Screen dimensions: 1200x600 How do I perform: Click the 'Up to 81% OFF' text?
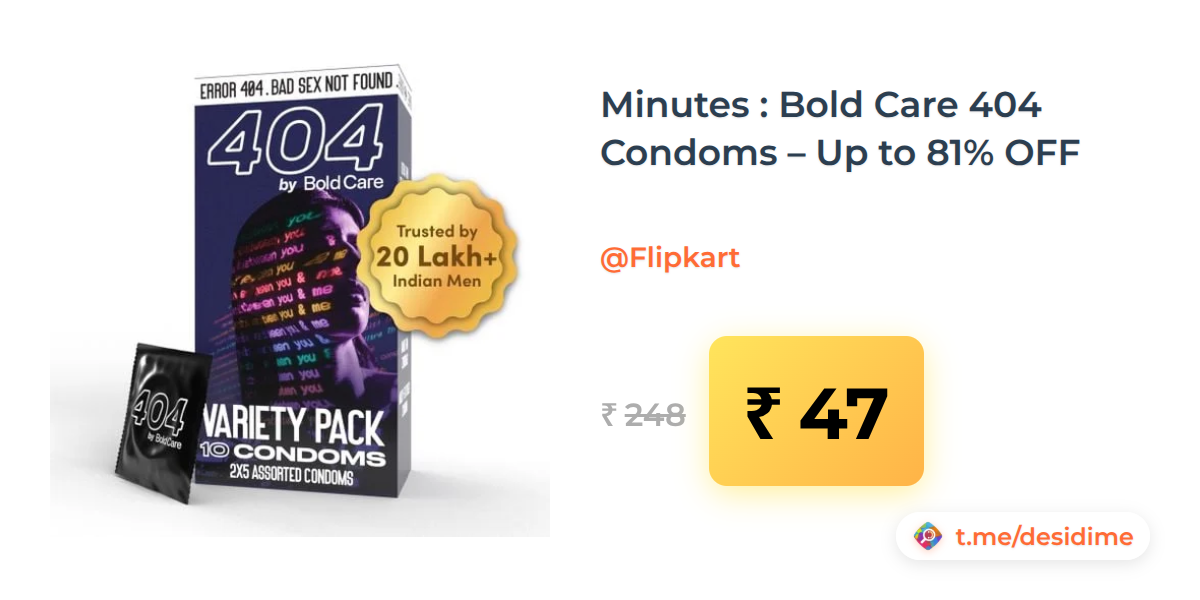point(948,152)
